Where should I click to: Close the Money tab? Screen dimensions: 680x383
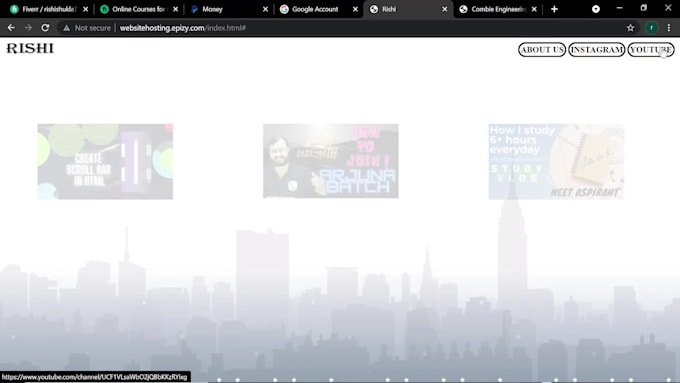pyautogui.click(x=265, y=9)
